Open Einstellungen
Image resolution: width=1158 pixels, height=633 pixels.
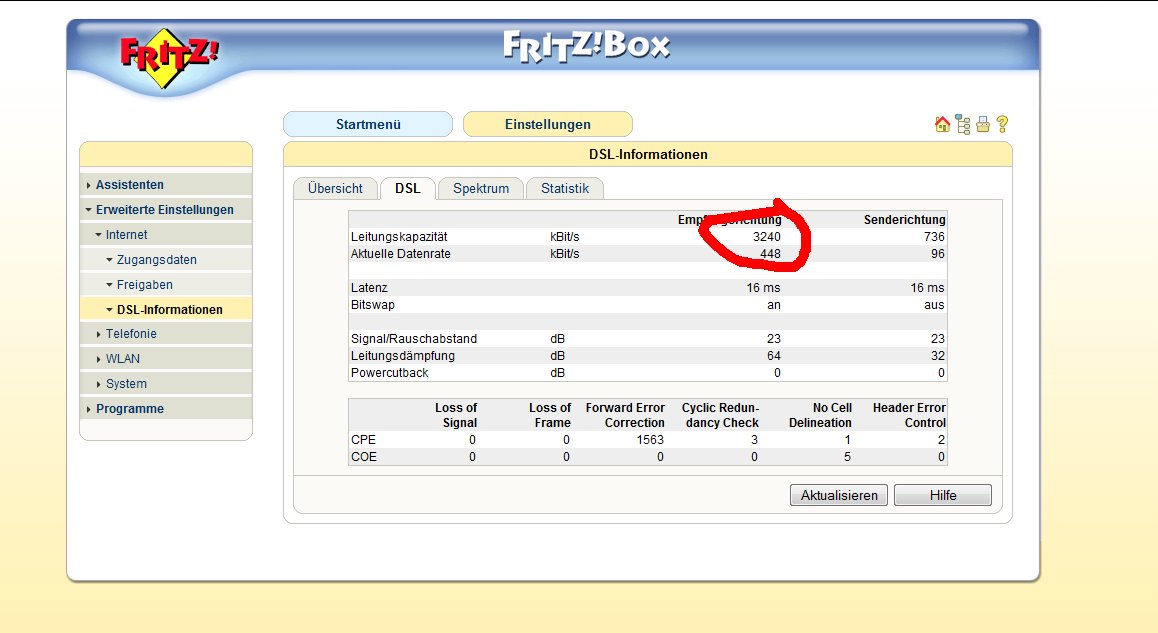point(548,124)
